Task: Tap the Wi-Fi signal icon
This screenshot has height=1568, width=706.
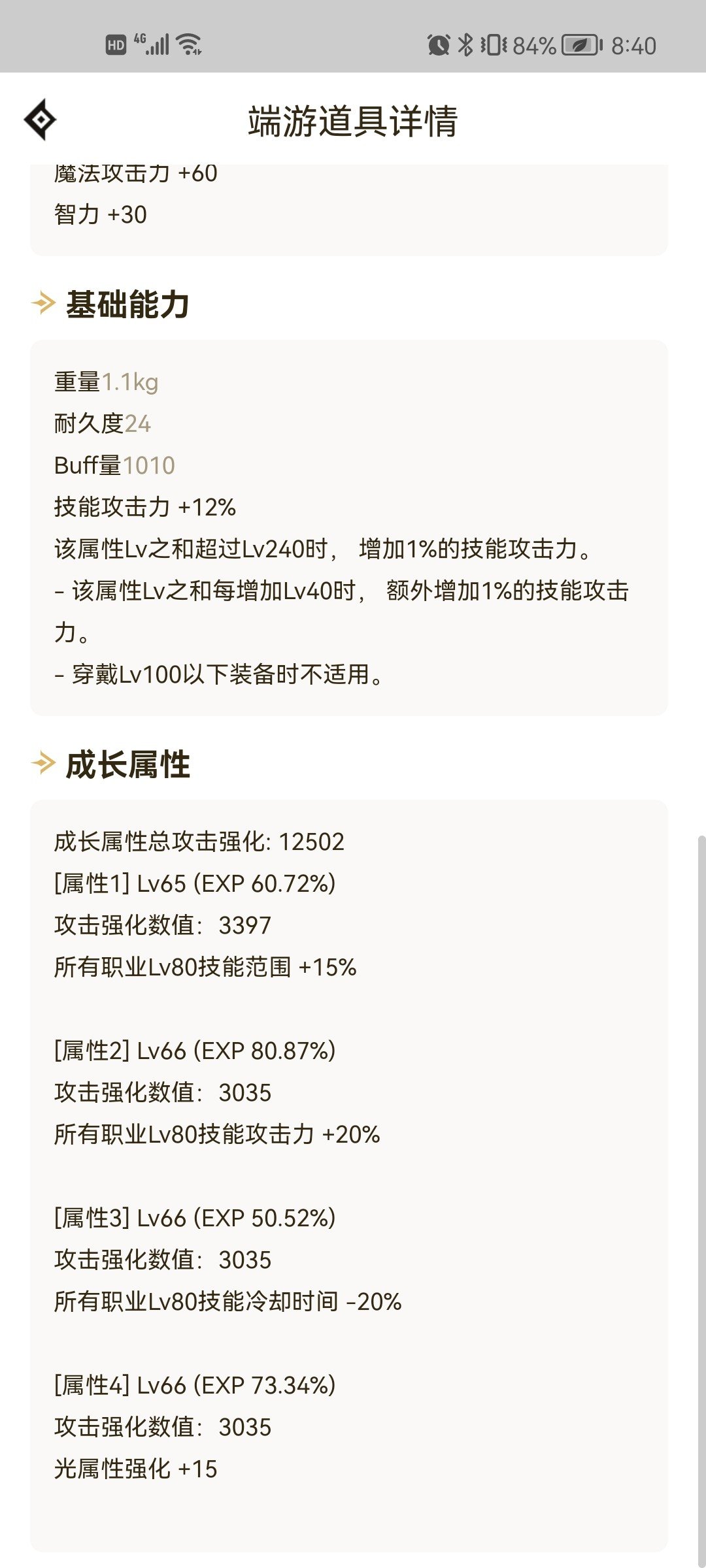Action: (190, 43)
